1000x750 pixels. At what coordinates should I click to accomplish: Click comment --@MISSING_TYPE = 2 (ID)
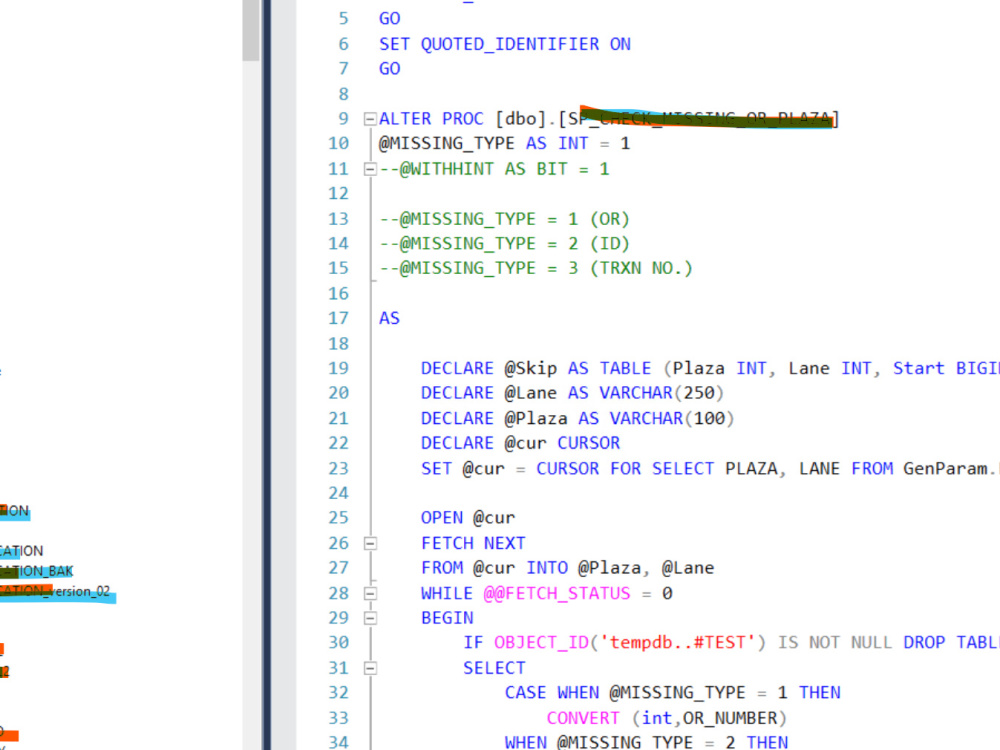point(504,244)
